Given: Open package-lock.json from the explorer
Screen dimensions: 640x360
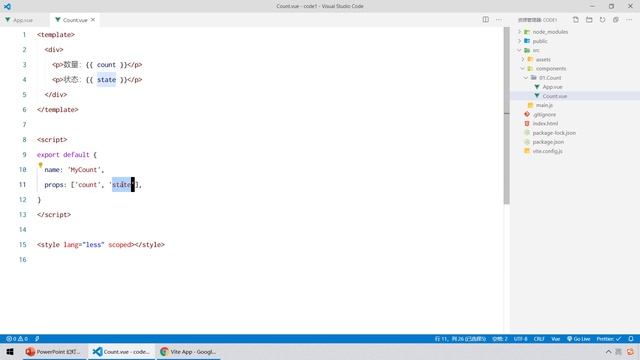Looking at the screenshot, I should [554, 133].
